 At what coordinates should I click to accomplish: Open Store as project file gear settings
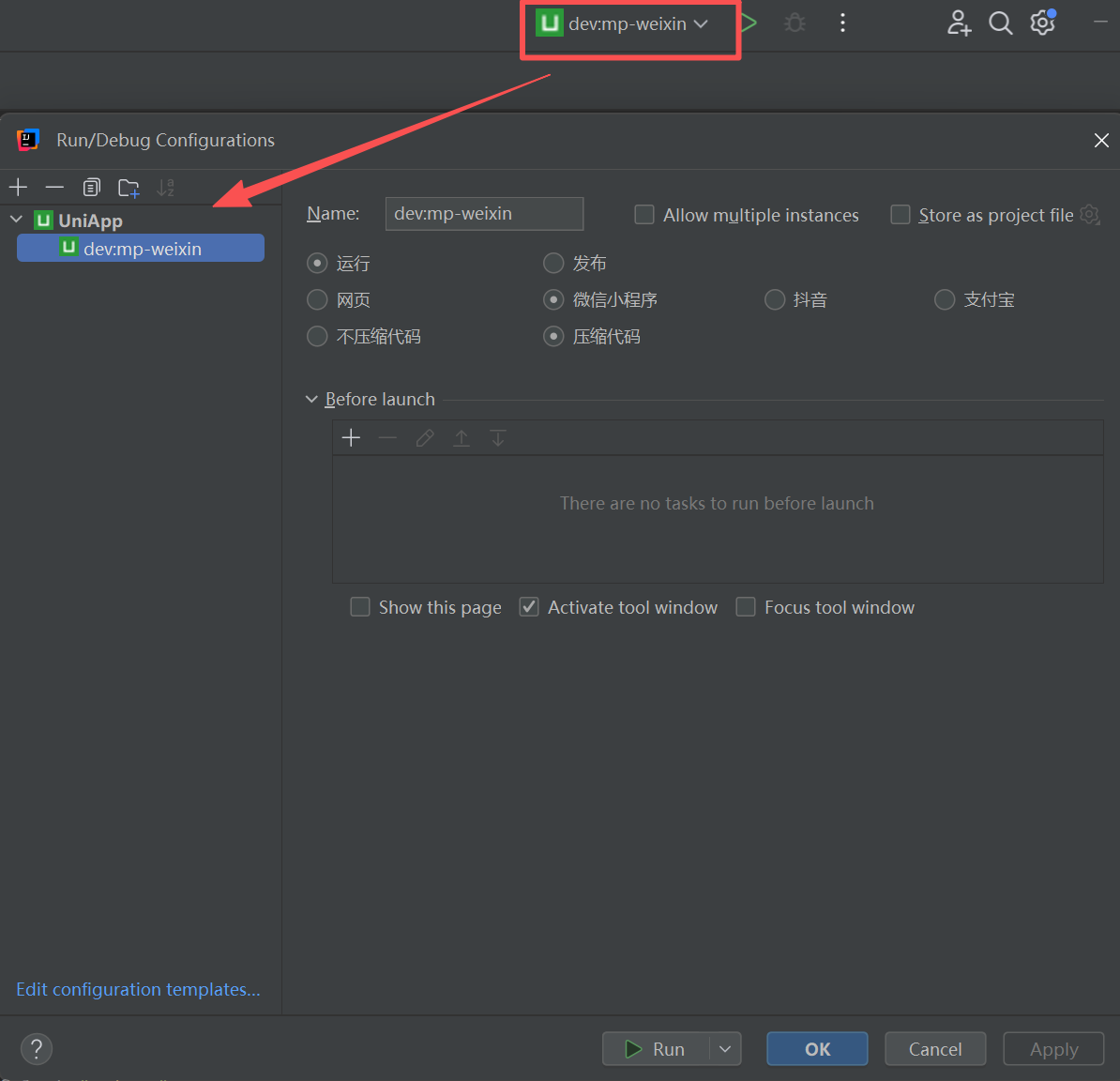1089,214
